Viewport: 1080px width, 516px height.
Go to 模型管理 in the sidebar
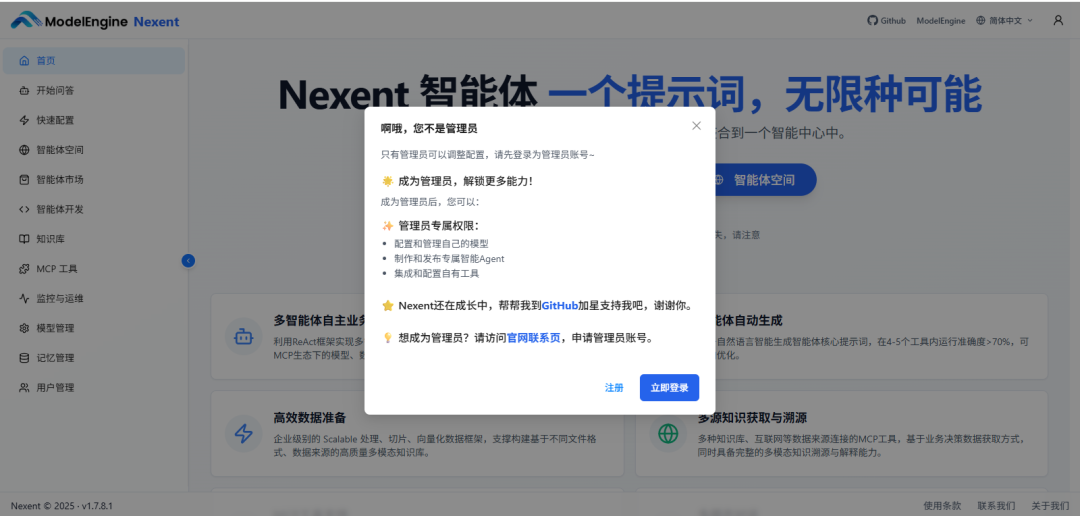tap(94, 328)
